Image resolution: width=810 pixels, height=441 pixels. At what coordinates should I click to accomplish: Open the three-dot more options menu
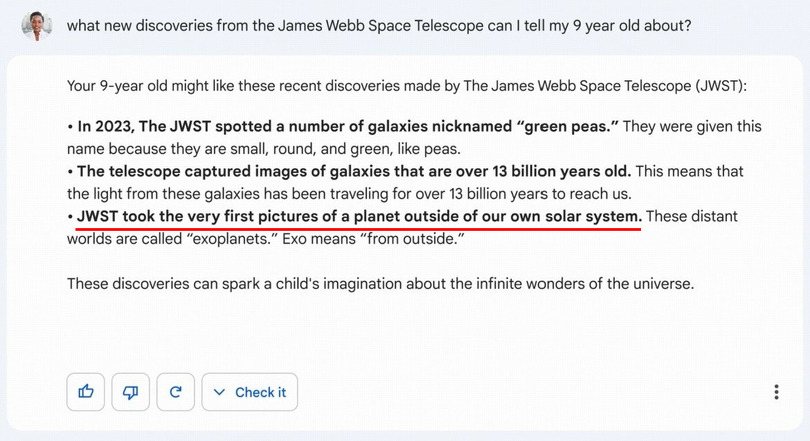tap(776, 392)
